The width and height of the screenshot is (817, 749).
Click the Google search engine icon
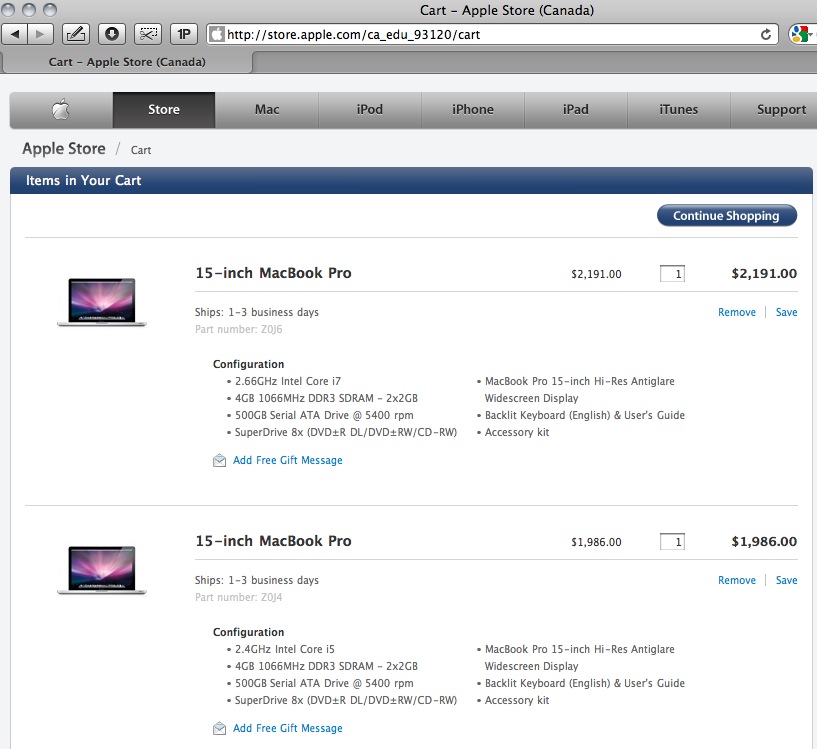coord(800,34)
